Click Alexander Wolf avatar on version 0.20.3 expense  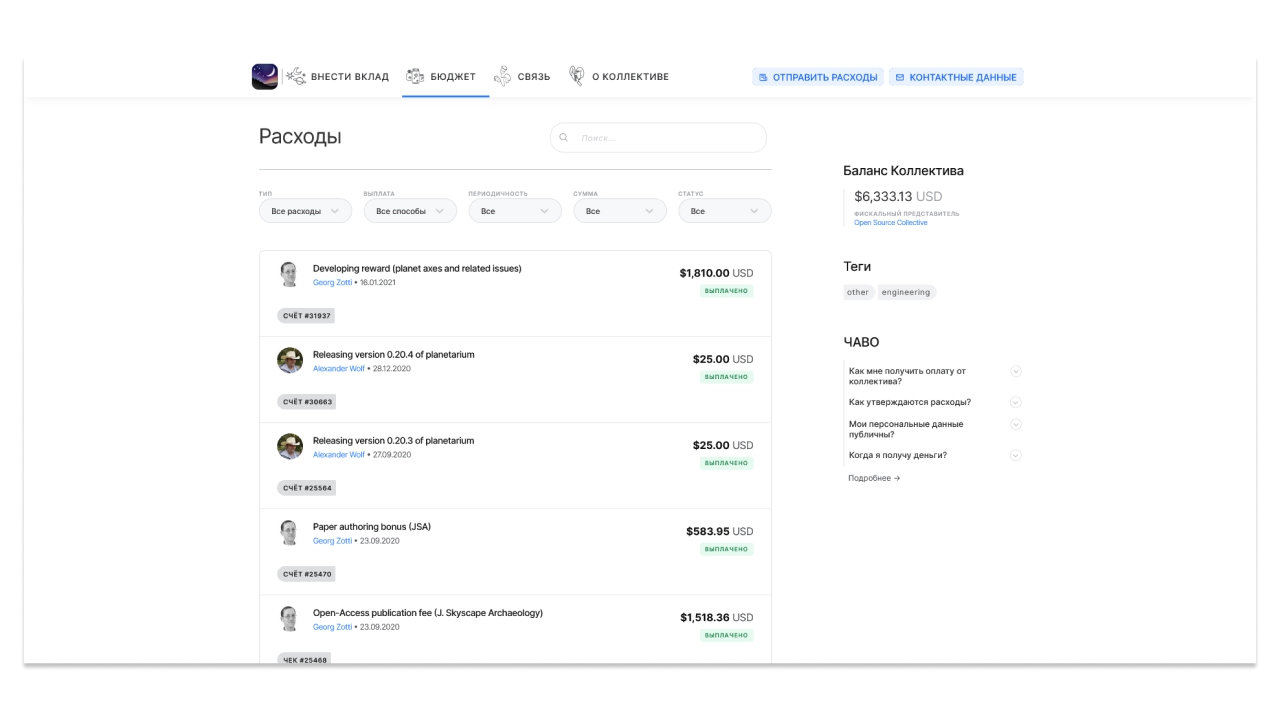pyautogui.click(x=289, y=447)
